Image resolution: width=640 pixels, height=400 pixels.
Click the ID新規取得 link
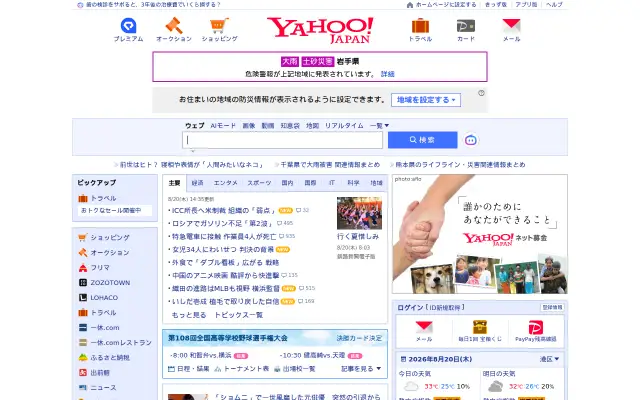(x=444, y=307)
